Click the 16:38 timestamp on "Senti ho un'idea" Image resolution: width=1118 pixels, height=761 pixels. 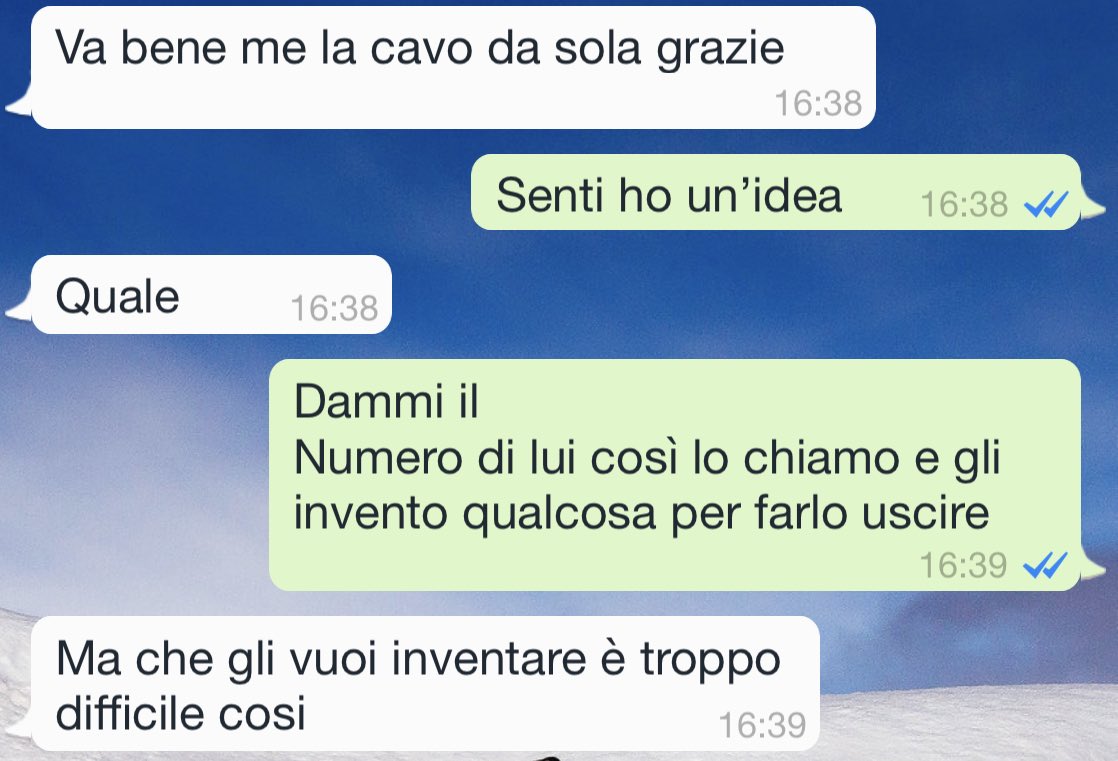pyautogui.click(x=963, y=205)
